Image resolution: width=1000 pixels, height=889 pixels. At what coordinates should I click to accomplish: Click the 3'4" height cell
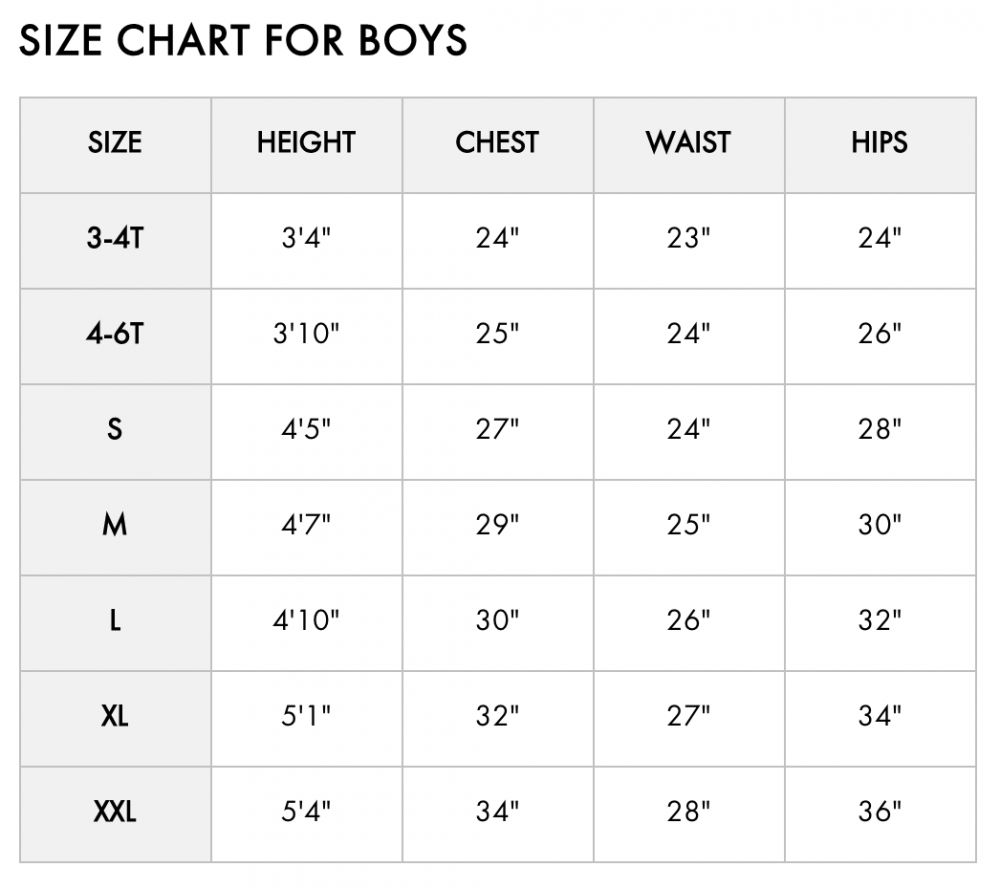(307, 240)
